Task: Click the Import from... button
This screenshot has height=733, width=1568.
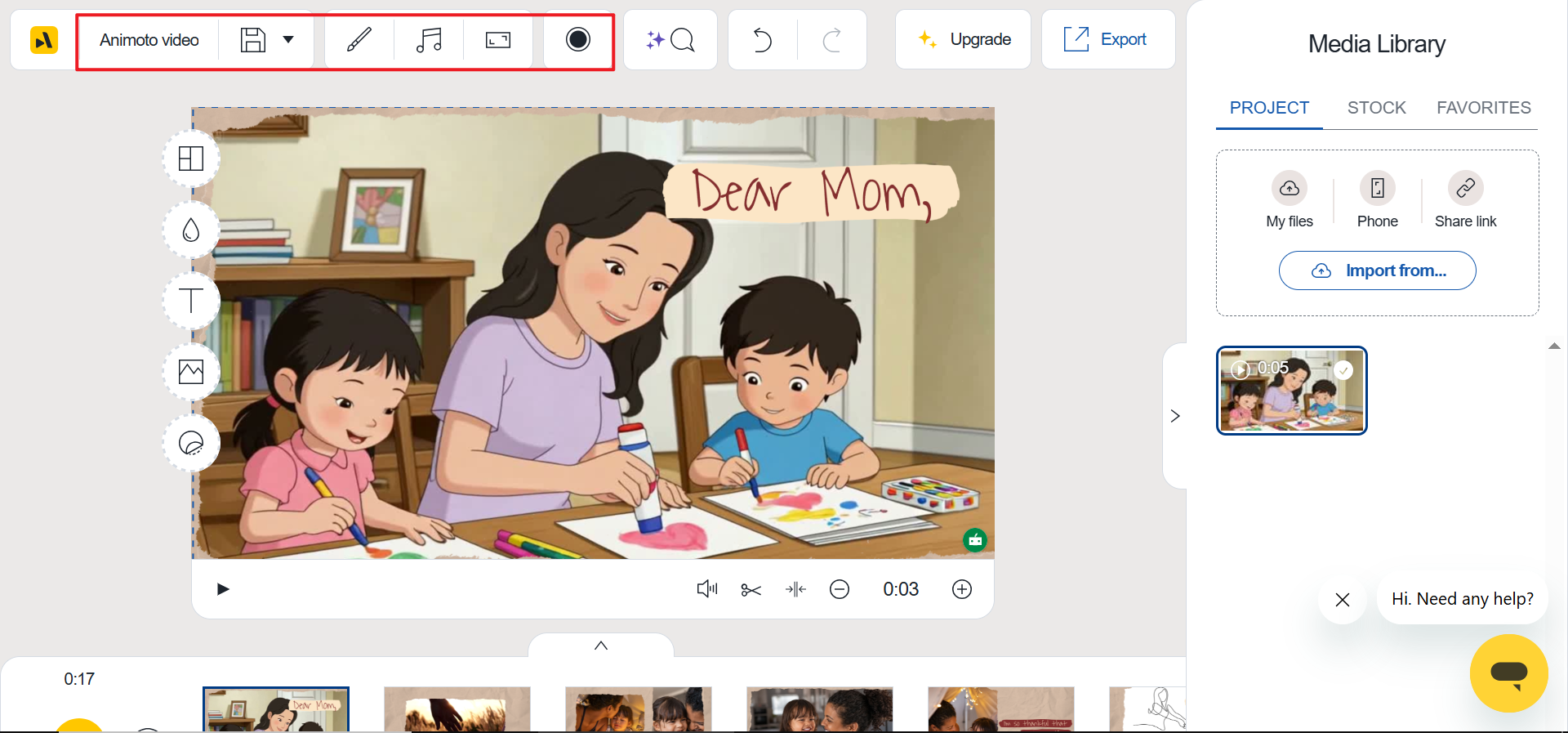Action: [1378, 270]
